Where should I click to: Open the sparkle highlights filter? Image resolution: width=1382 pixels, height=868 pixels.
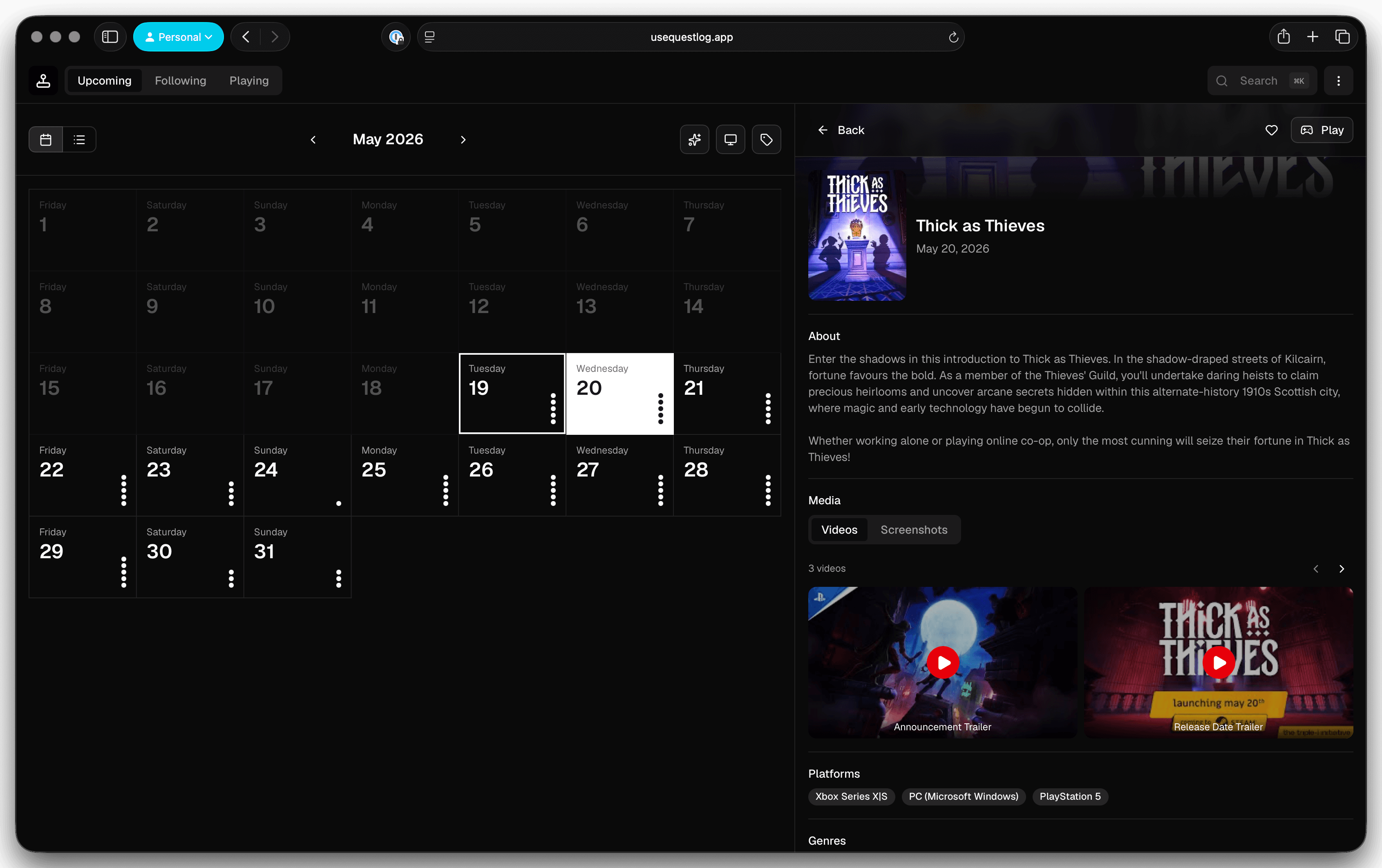694,139
